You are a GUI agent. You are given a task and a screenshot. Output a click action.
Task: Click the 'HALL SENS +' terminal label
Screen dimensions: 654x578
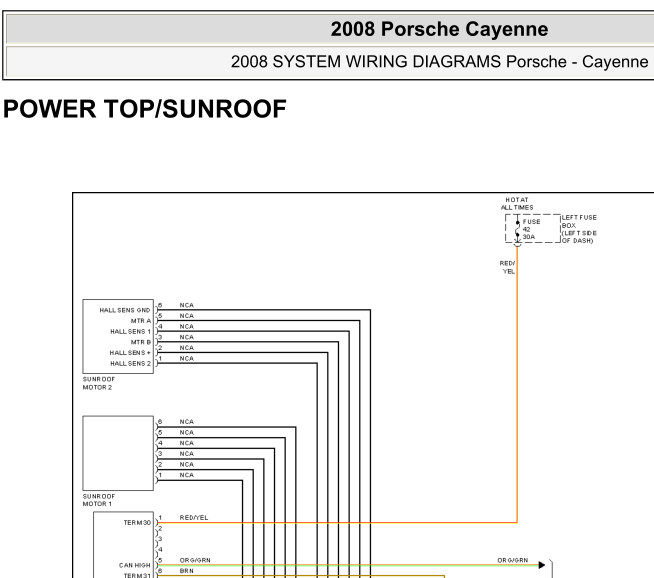tap(130, 353)
